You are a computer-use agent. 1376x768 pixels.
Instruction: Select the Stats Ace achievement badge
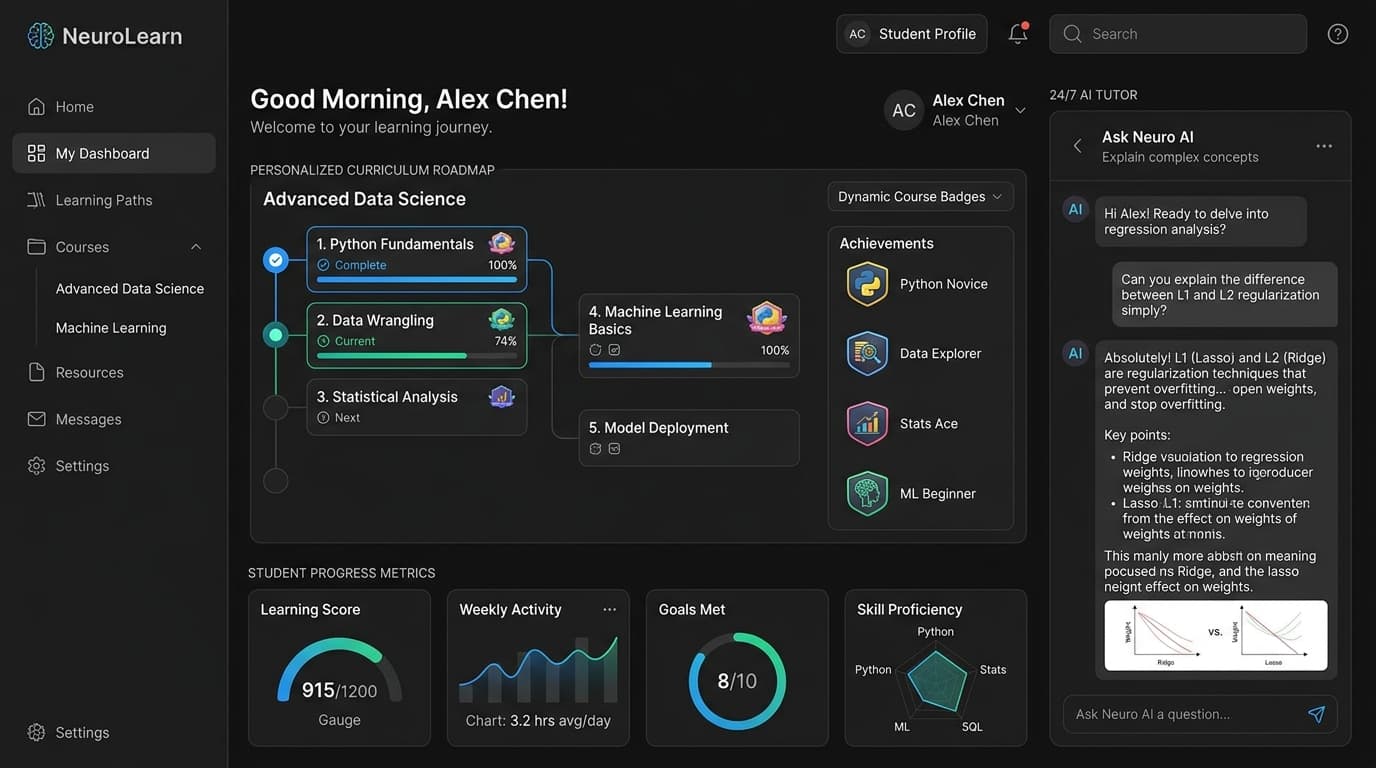pyautogui.click(x=867, y=424)
